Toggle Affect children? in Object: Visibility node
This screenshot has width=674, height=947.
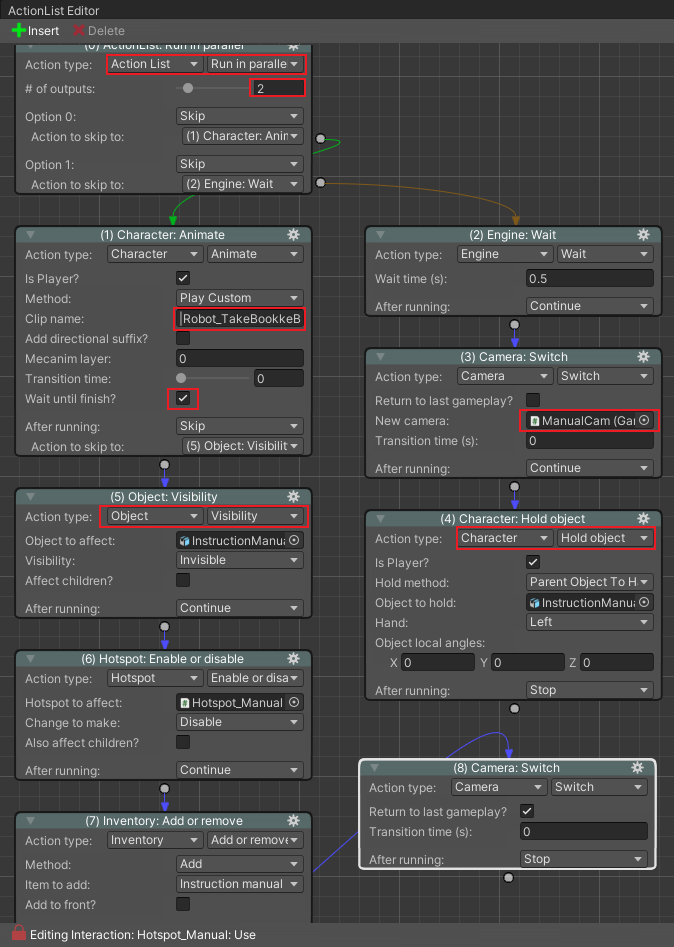coord(183,580)
